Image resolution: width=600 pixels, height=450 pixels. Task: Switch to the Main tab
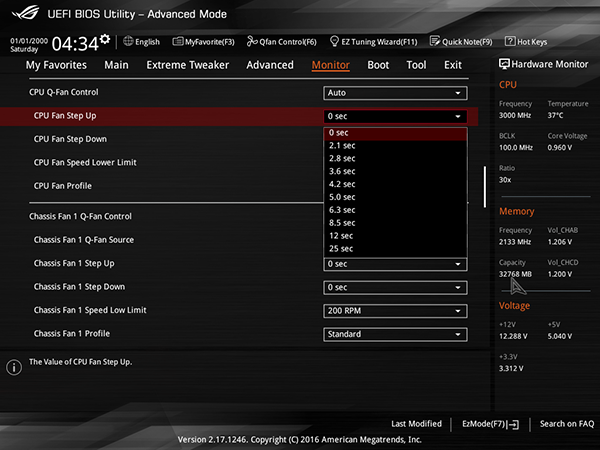pyautogui.click(x=116, y=65)
